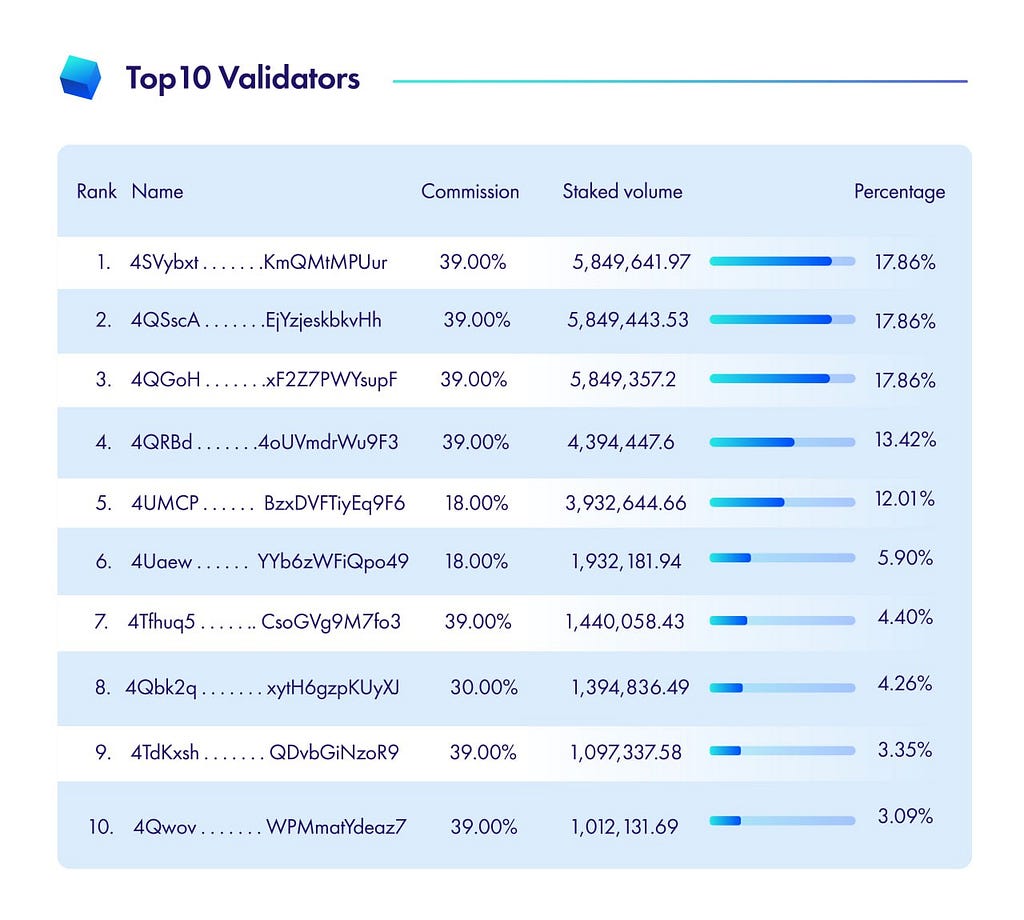The height and width of the screenshot is (920, 1024).
Task: Select the Commission column header
Action: [470, 191]
